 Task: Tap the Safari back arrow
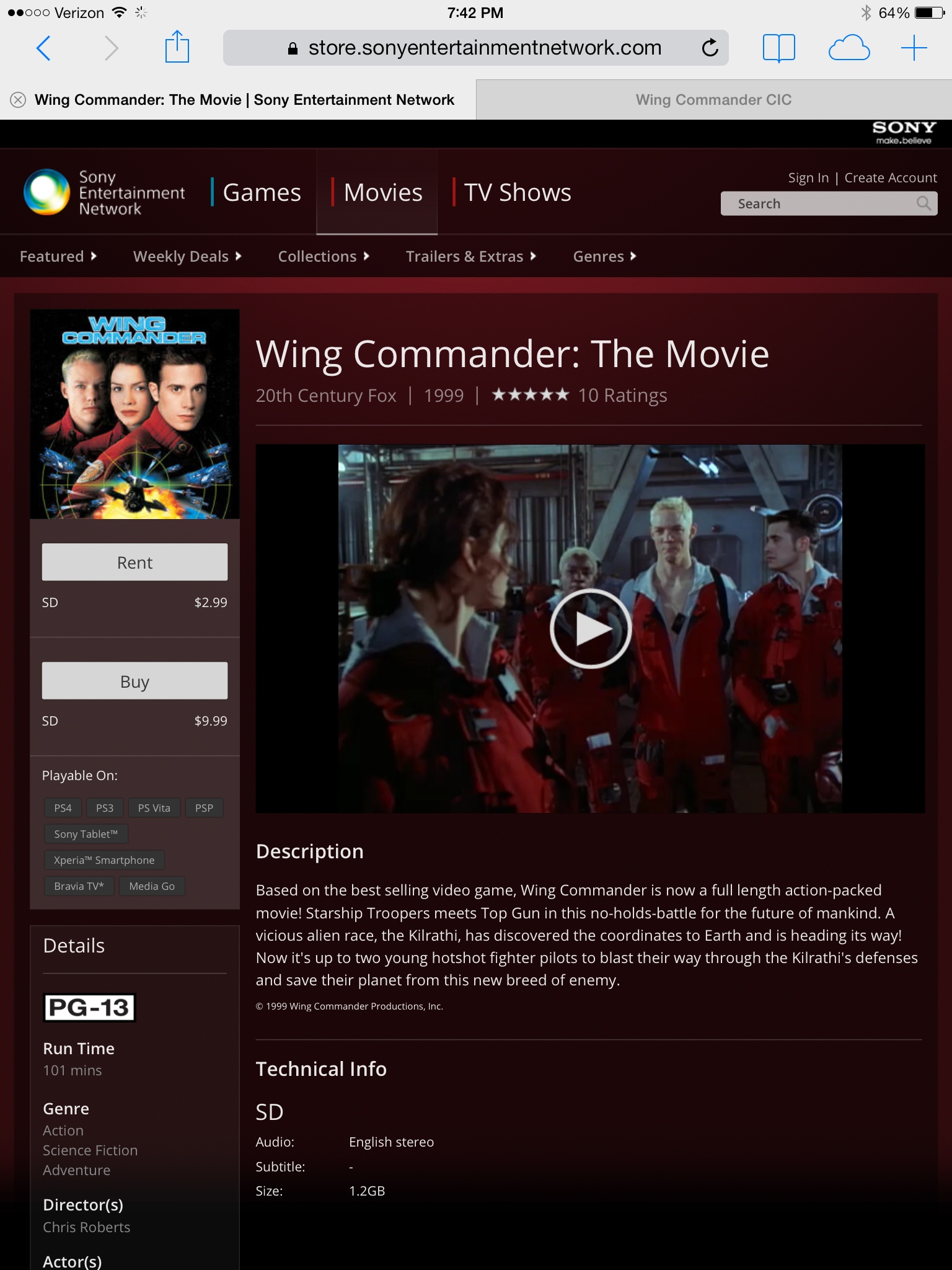tap(43, 48)
